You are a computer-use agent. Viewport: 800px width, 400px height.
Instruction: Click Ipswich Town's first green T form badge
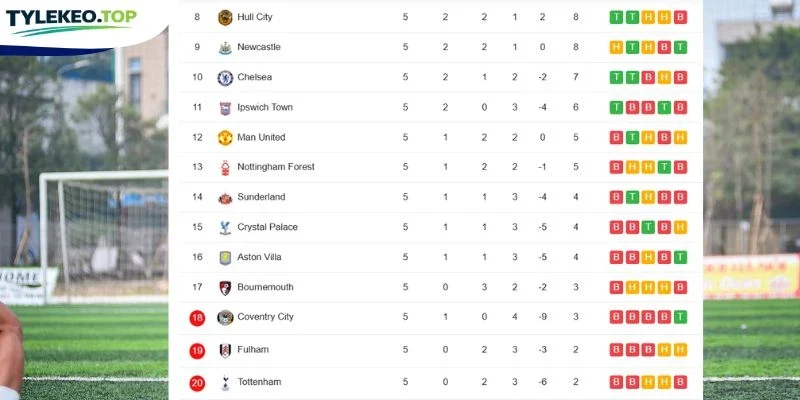point(616,107)
